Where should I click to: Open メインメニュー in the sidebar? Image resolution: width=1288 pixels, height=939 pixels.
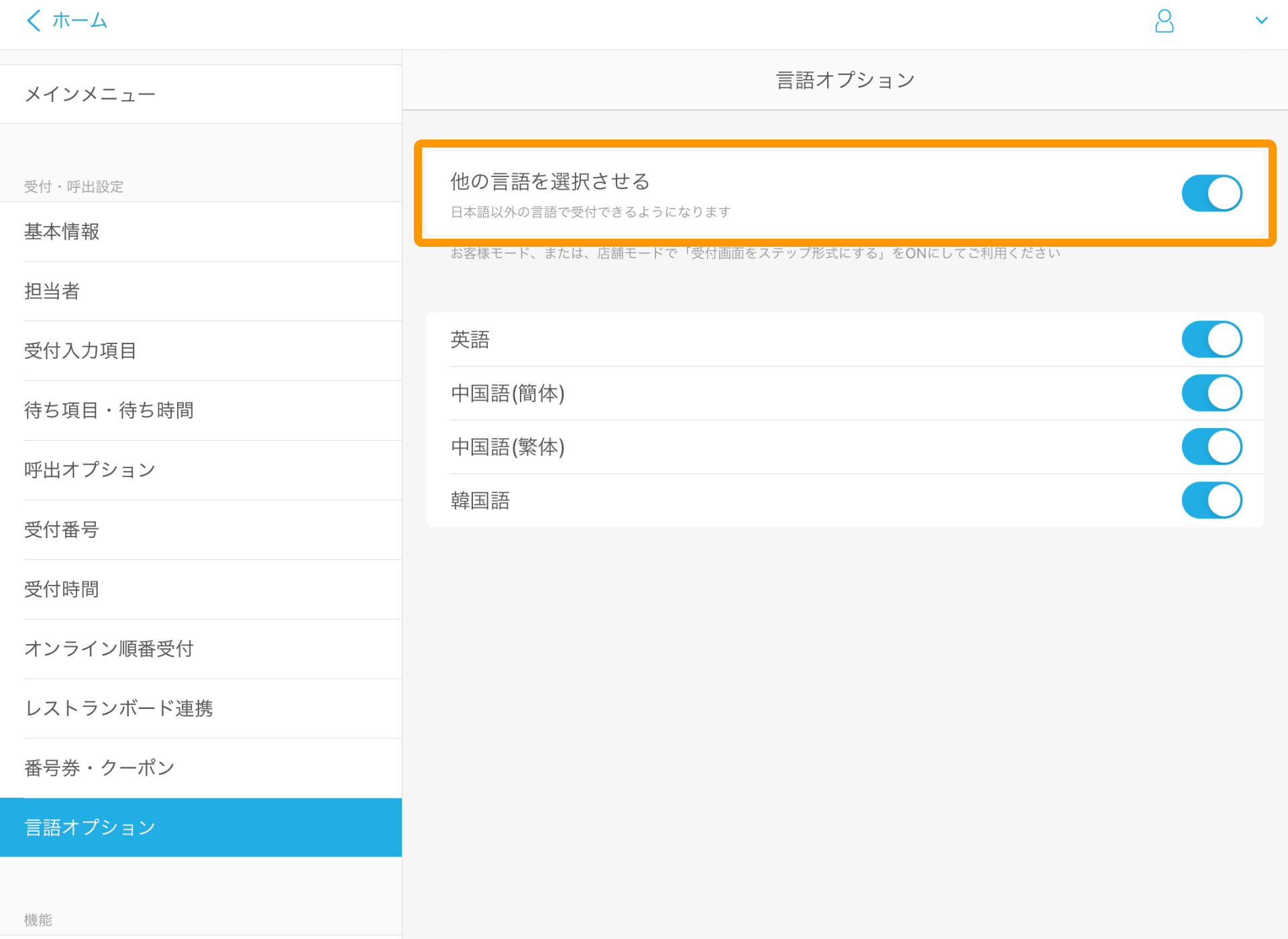201,94
